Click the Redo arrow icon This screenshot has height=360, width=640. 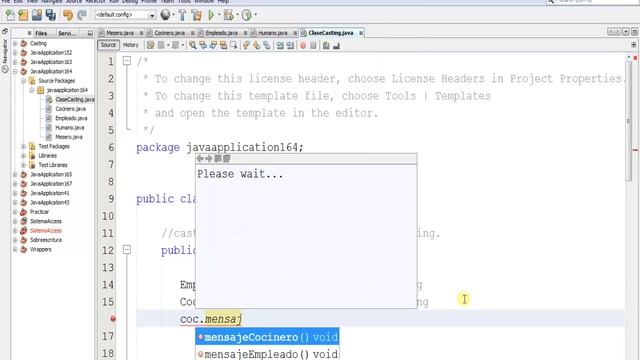point(82,15)
